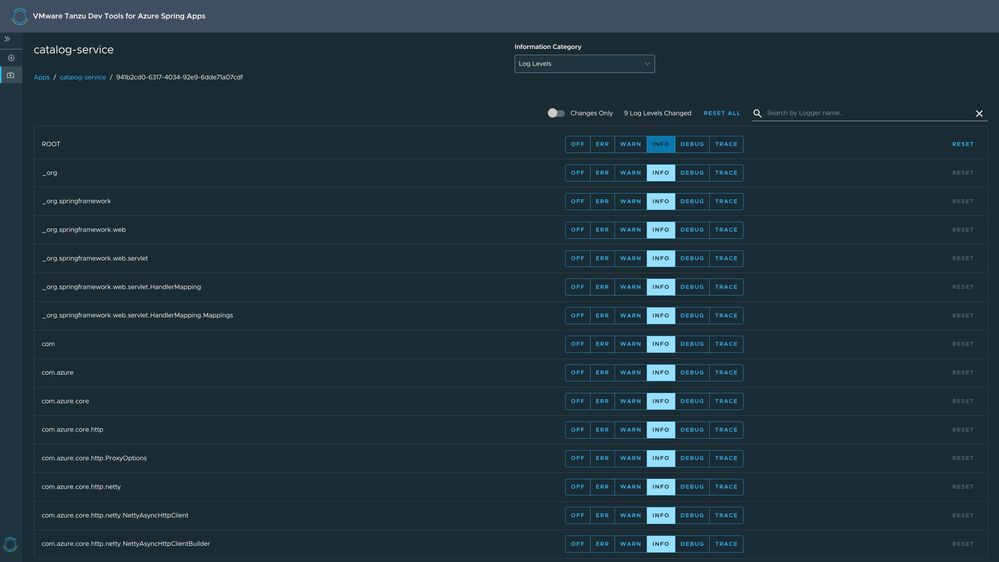Click the com.azure.core.http.ProxyOptions logger name
The height and width of the screenshot is (562, 999).
tap(94, 458)
